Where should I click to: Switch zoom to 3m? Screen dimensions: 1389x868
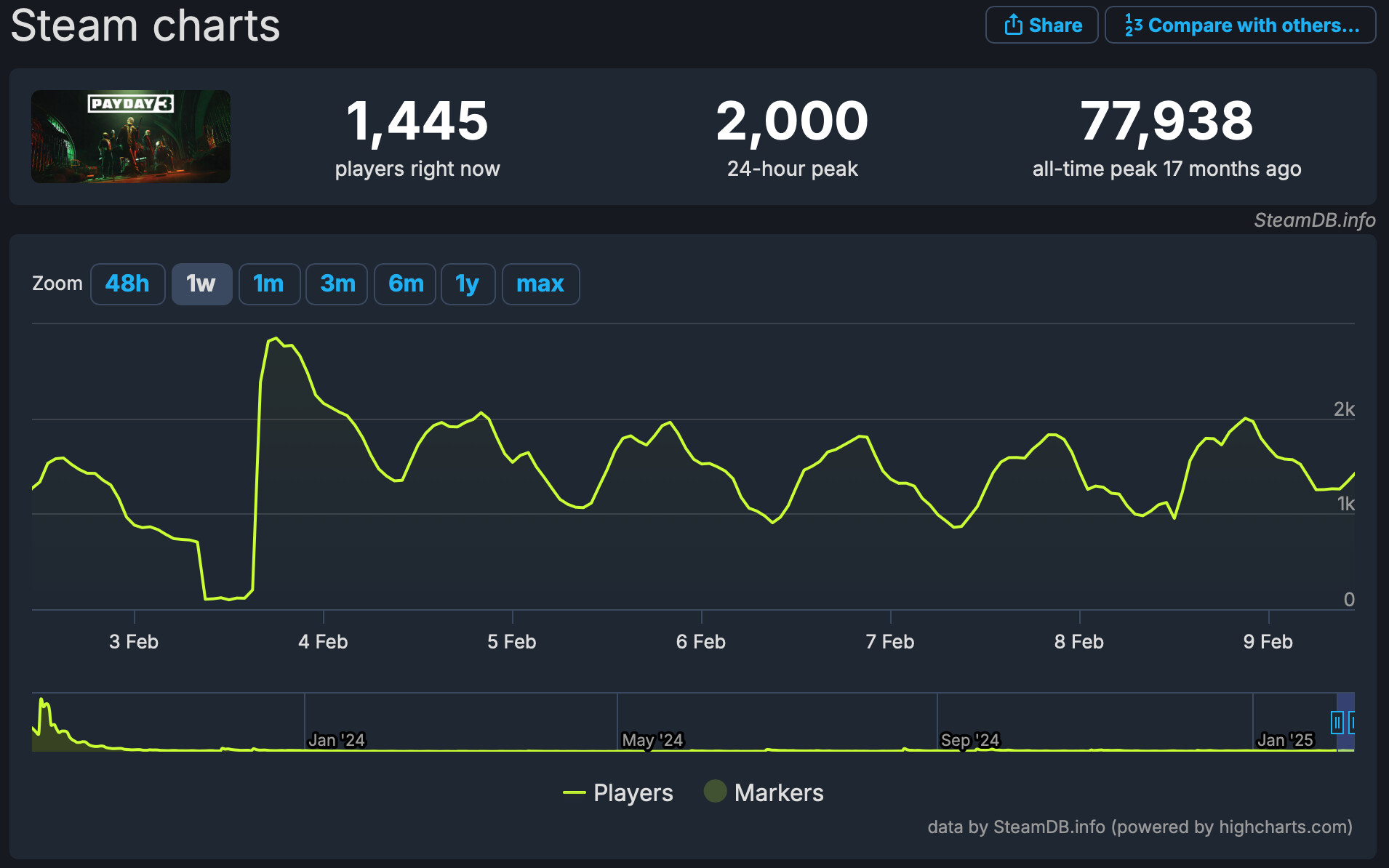[337, 284]
